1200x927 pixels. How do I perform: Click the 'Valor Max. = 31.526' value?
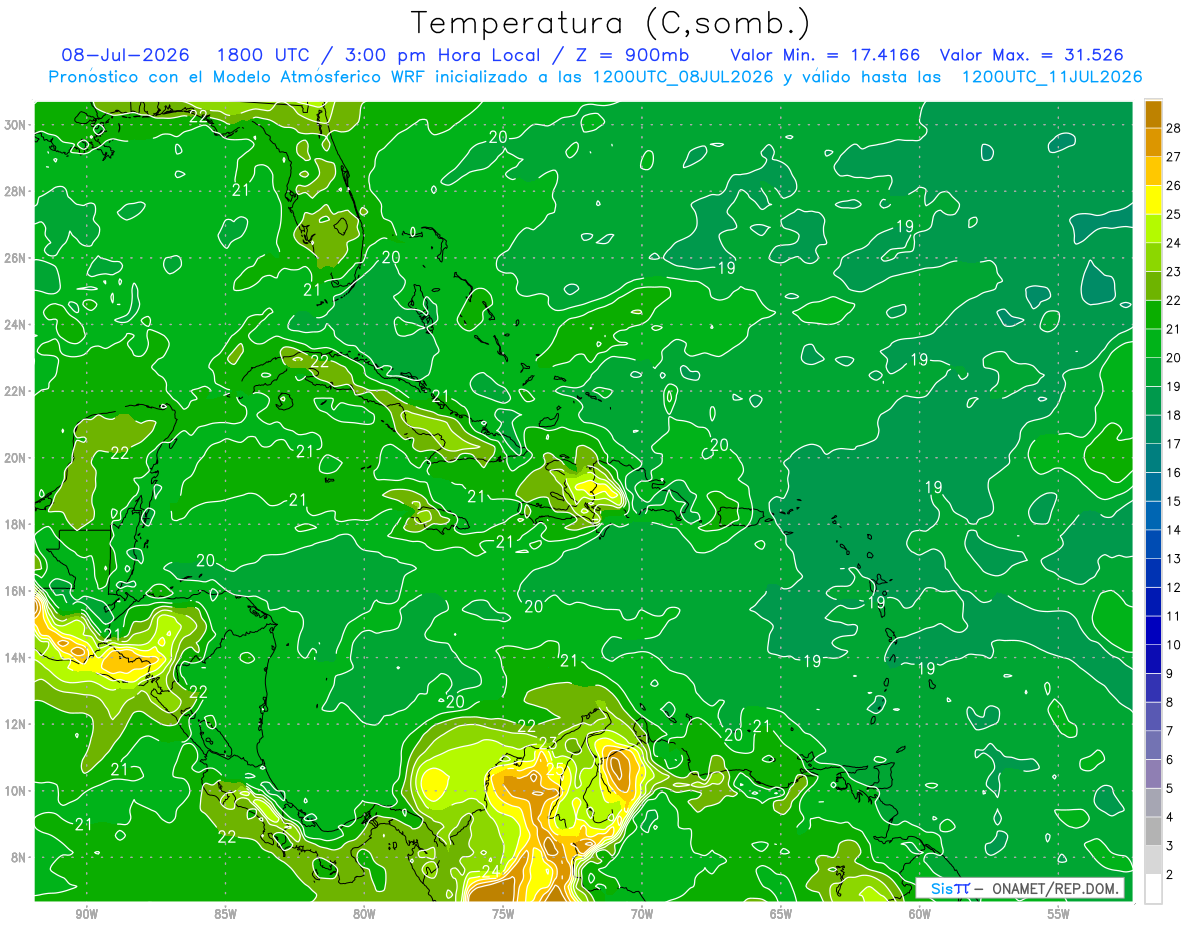tap(1032, 55)
